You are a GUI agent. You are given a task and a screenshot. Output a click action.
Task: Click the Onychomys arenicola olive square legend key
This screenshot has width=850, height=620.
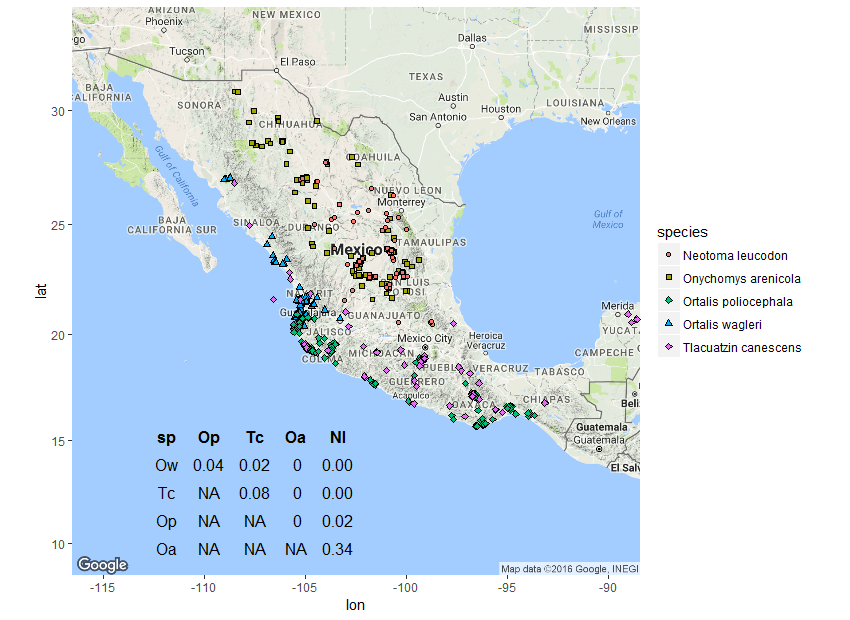click(668, 278)
